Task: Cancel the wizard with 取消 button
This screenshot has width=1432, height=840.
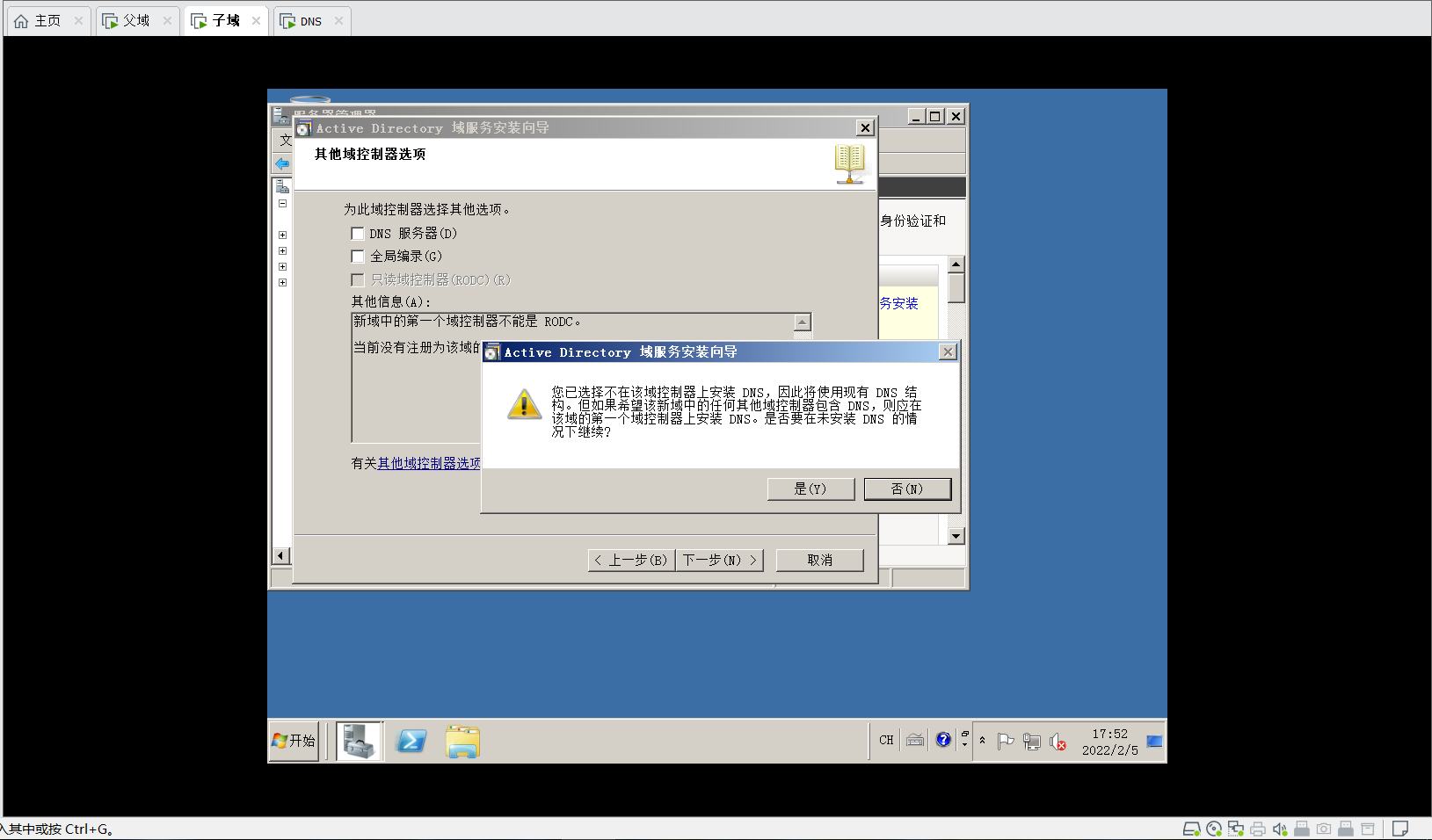Action: click(x=820, y=561)
